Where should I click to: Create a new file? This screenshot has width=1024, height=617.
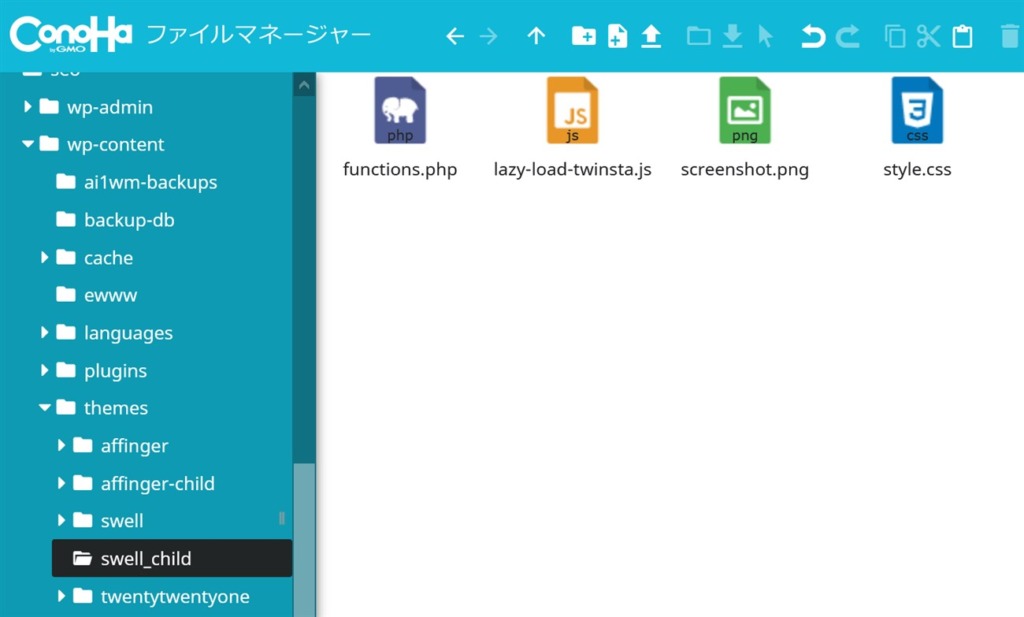pos(617,36)
